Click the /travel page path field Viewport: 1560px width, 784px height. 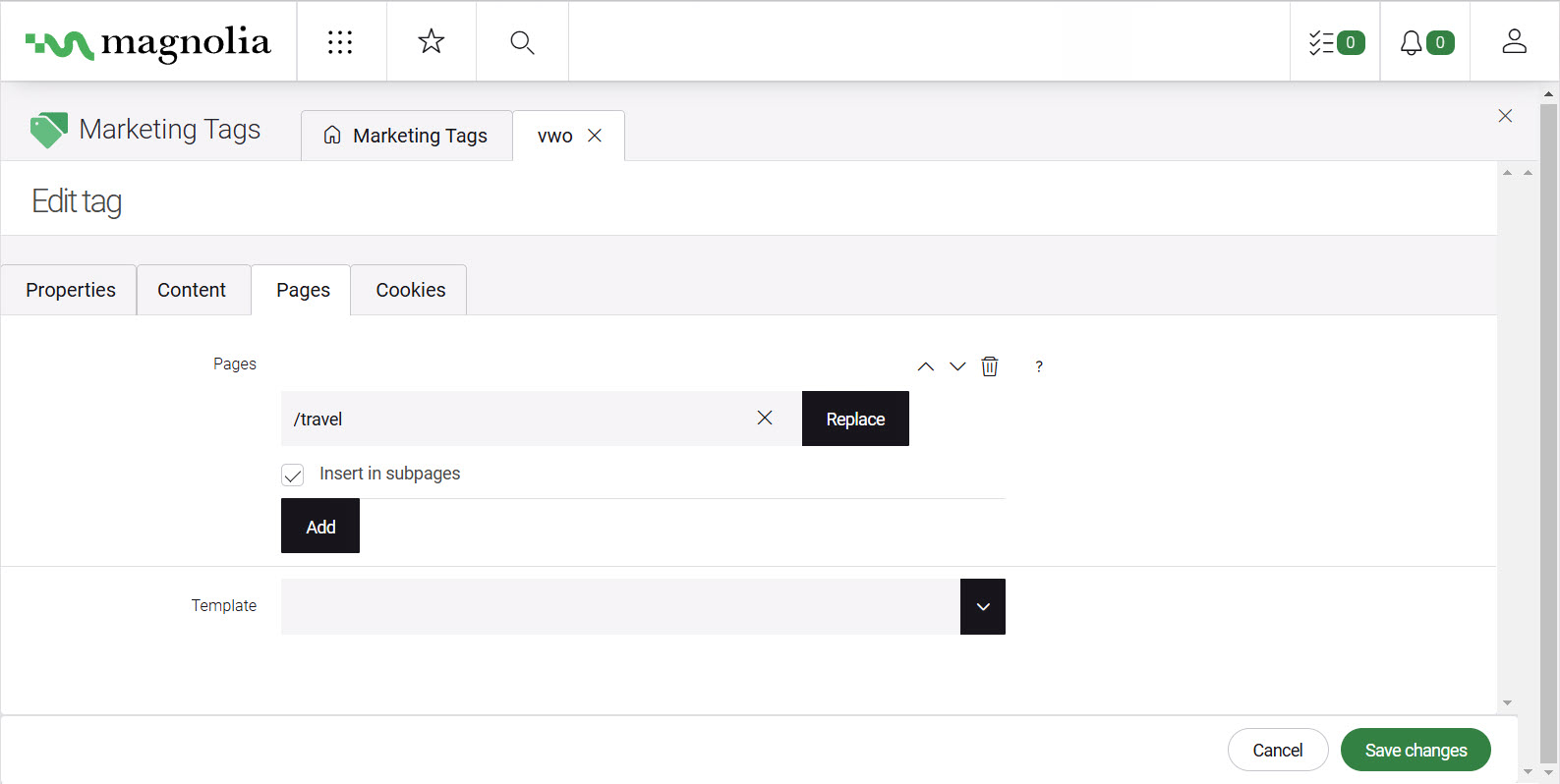coord(511,419)
